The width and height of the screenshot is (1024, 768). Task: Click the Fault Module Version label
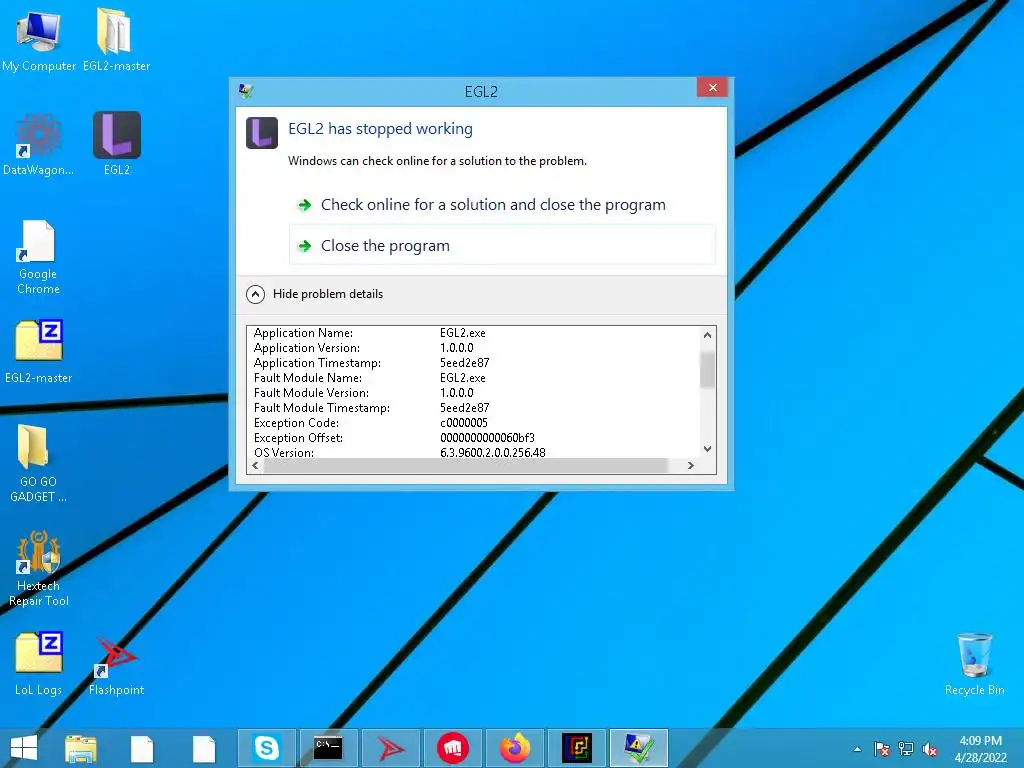pyautogui.click(x=311, y=393)
